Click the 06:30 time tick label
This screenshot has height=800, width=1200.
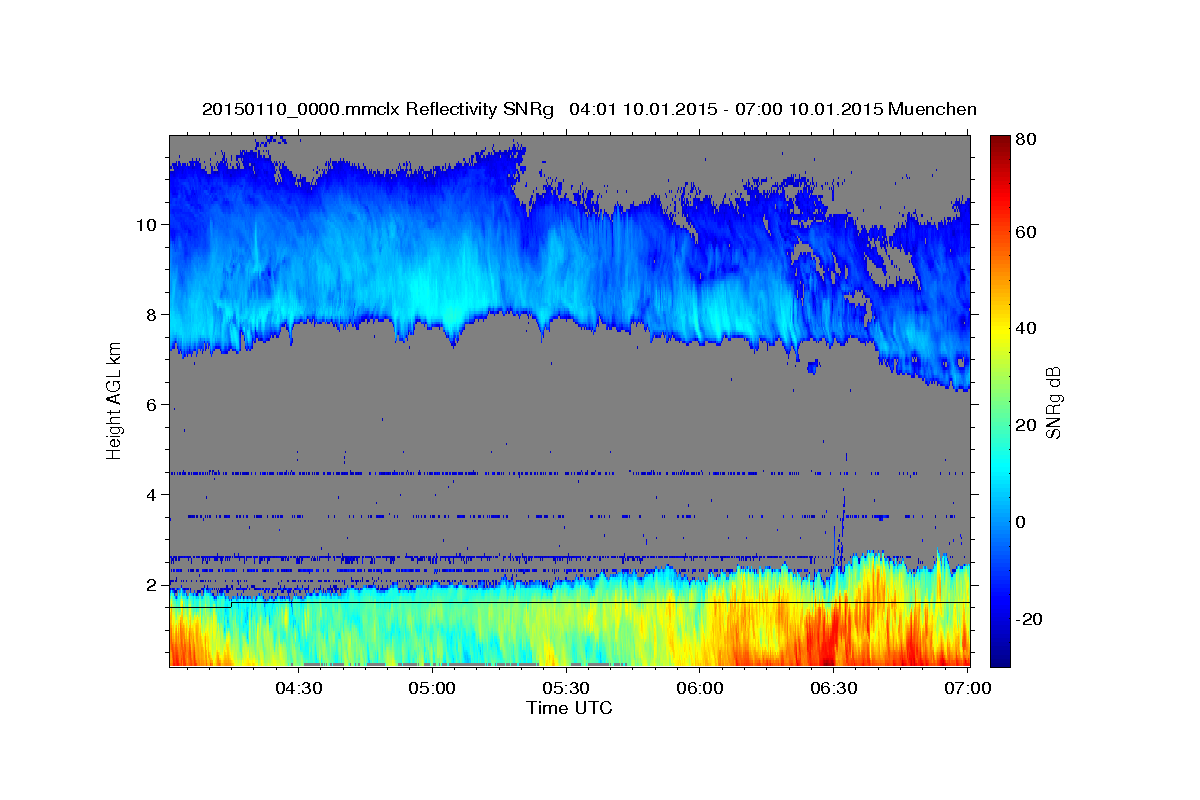point(834,688)
